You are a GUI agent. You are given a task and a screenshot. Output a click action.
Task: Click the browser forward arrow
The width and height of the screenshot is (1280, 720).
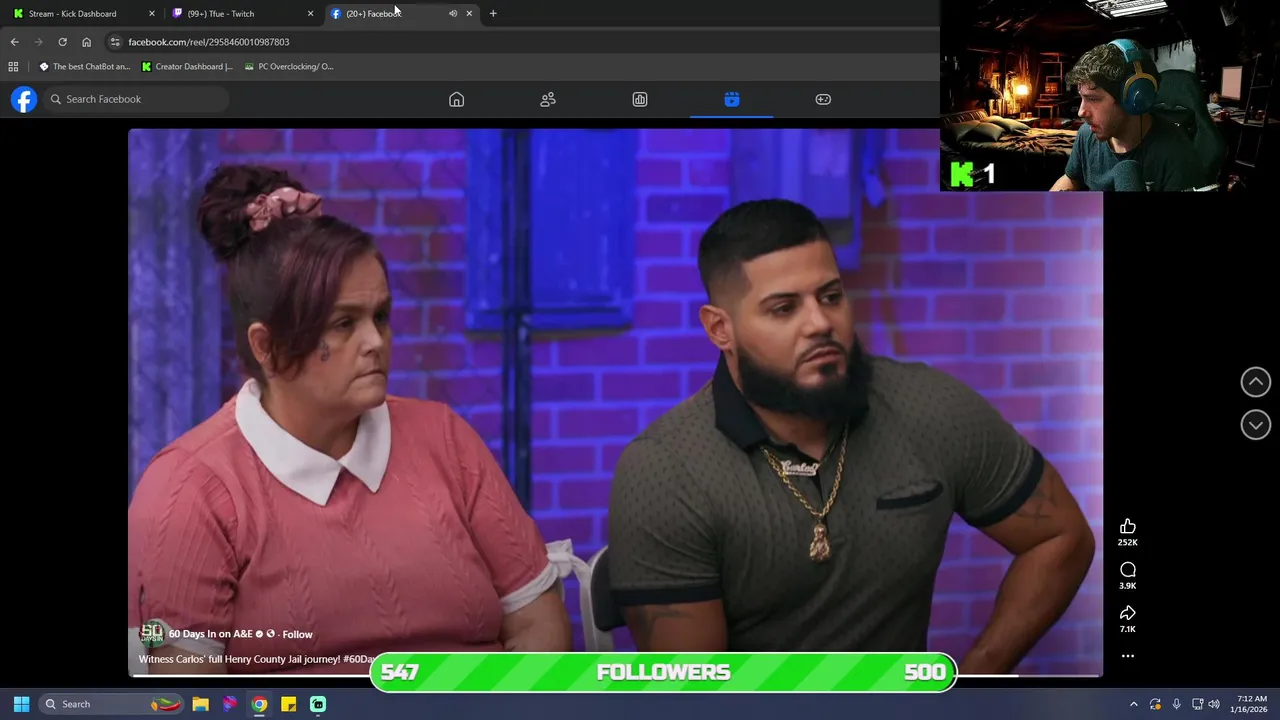click(38, 42)
